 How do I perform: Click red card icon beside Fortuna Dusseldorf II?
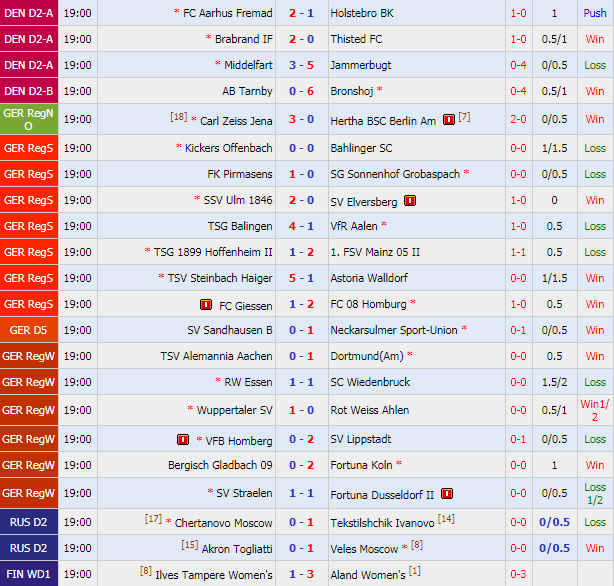[x=447, y=494]
